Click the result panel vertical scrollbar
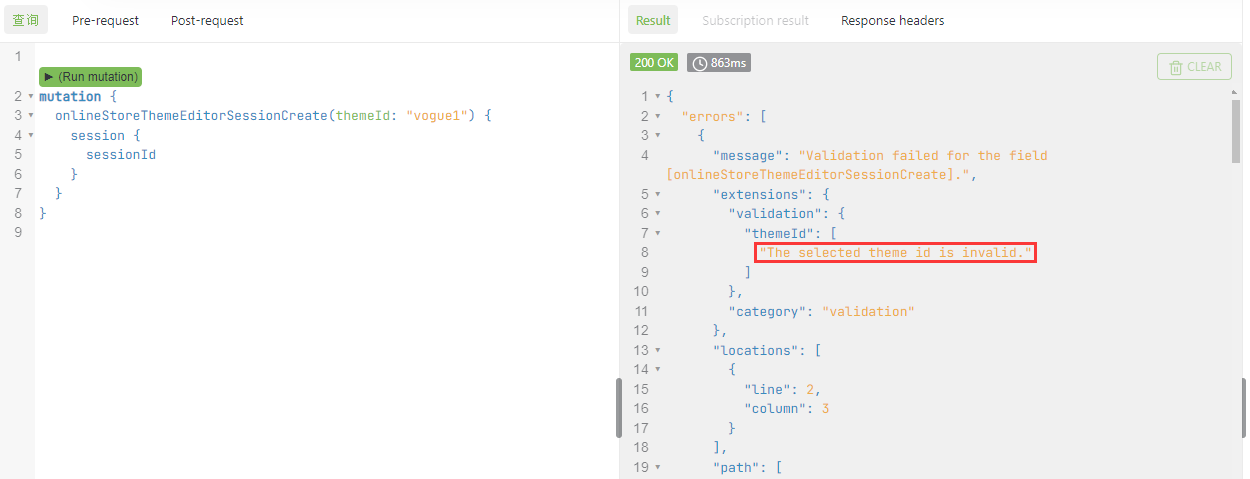This screenshot has width=1250, height=479. coord(1237,130)
